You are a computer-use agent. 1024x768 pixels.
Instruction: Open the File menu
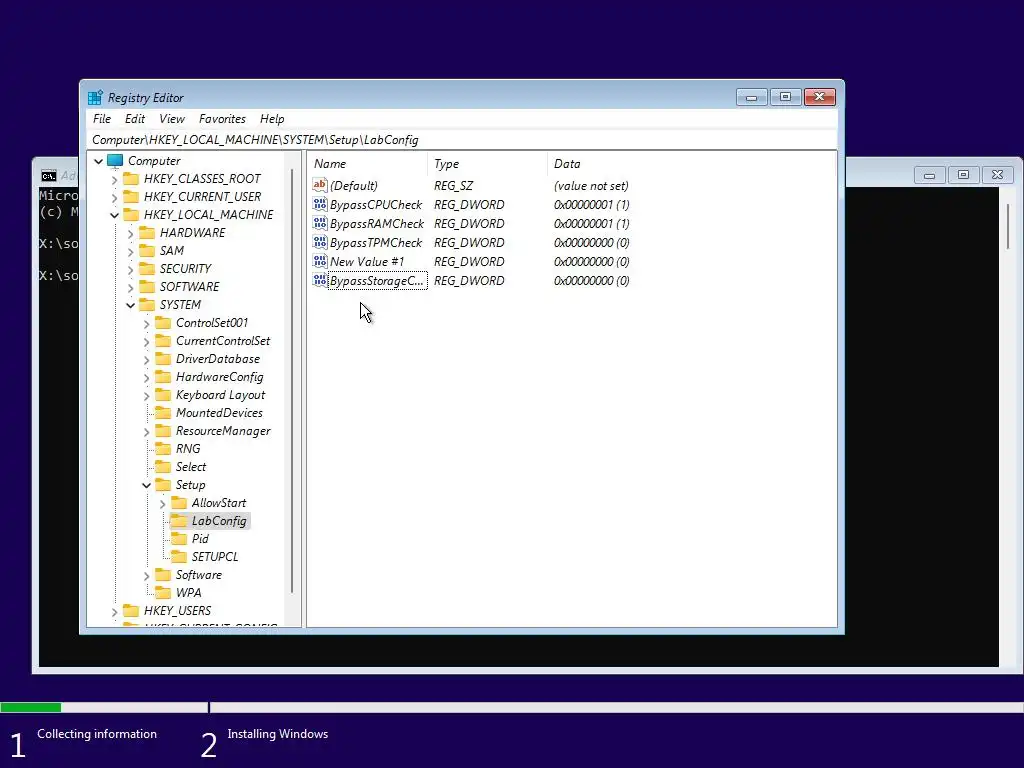pyautogui.click(x=102, y=119)
